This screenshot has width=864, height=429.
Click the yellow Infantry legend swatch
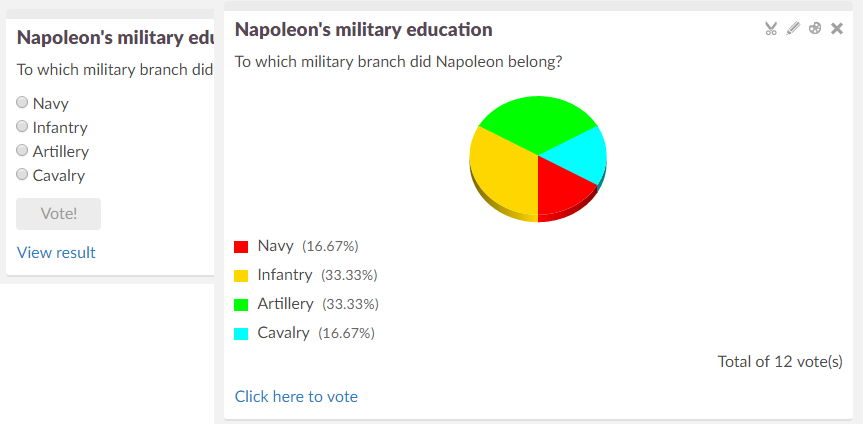point(241,275)
